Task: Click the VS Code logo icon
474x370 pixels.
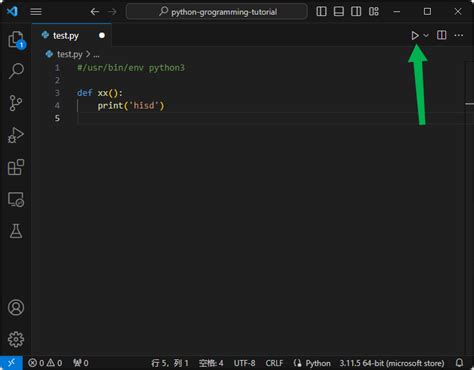Action: pos(12,11)
